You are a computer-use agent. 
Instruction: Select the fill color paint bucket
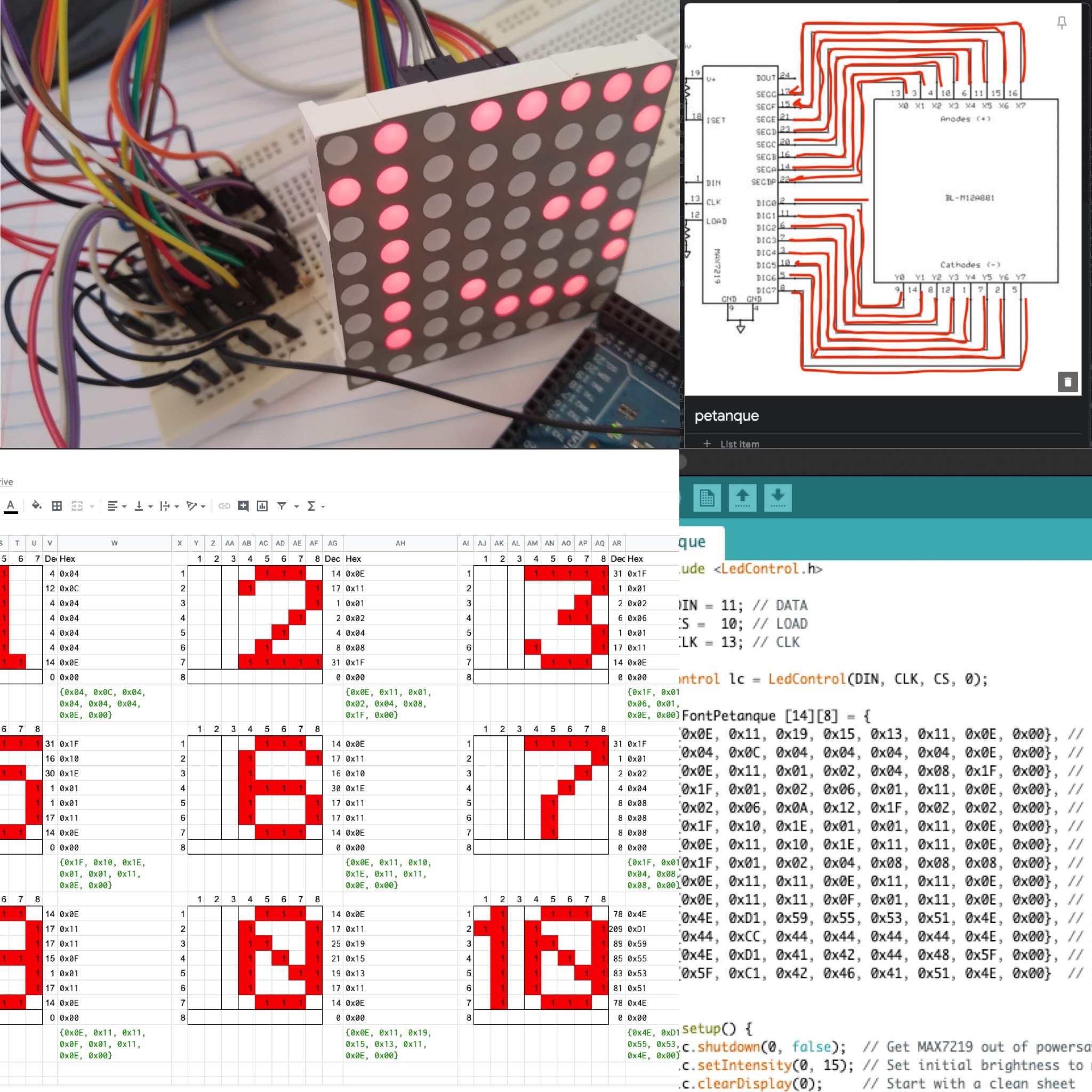click(x=36, y=506)
